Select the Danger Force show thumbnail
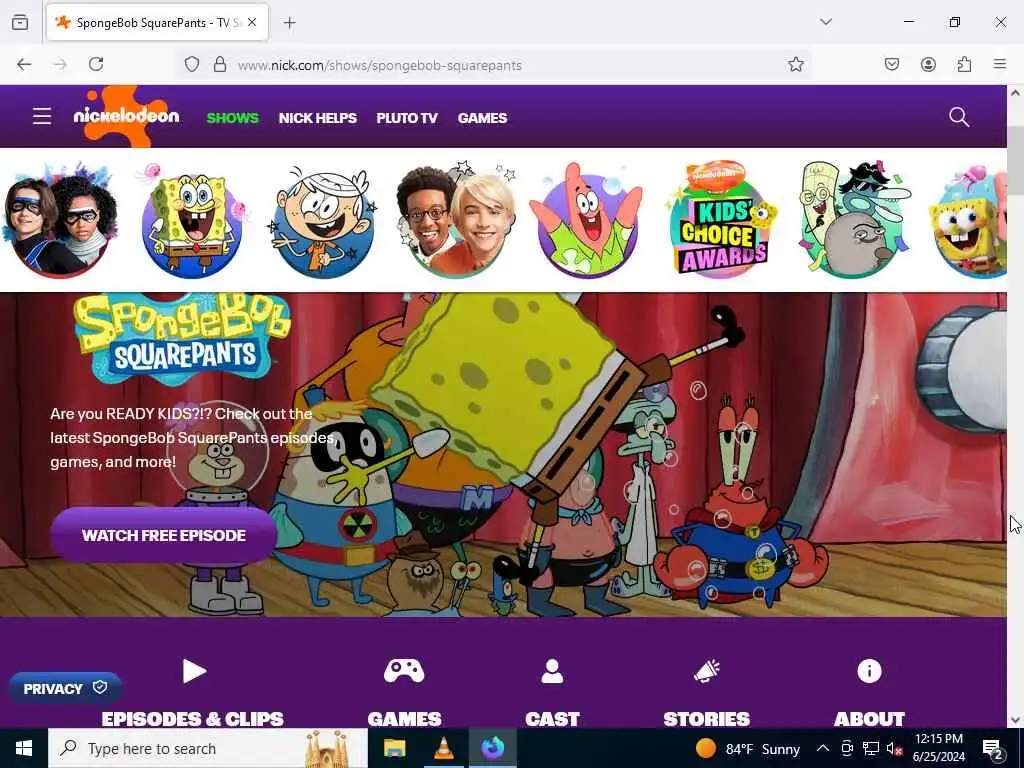The height and width of the screenshot is (768, 1024). pos(60,220)
